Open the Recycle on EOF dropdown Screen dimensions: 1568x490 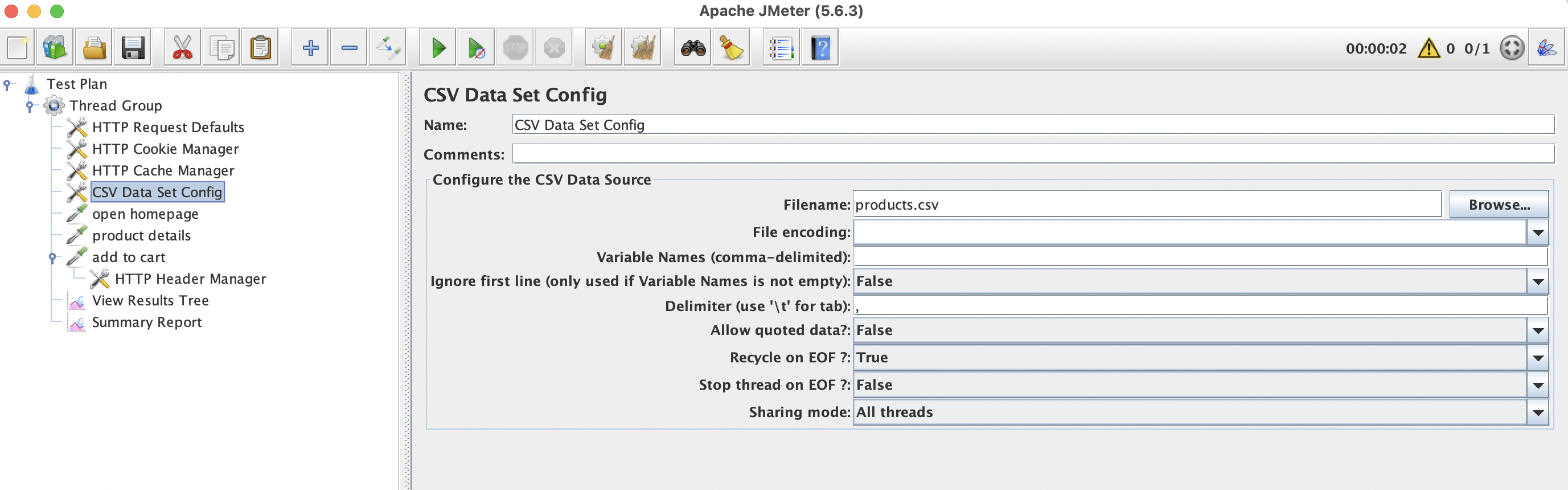(x=1538, y=358)
